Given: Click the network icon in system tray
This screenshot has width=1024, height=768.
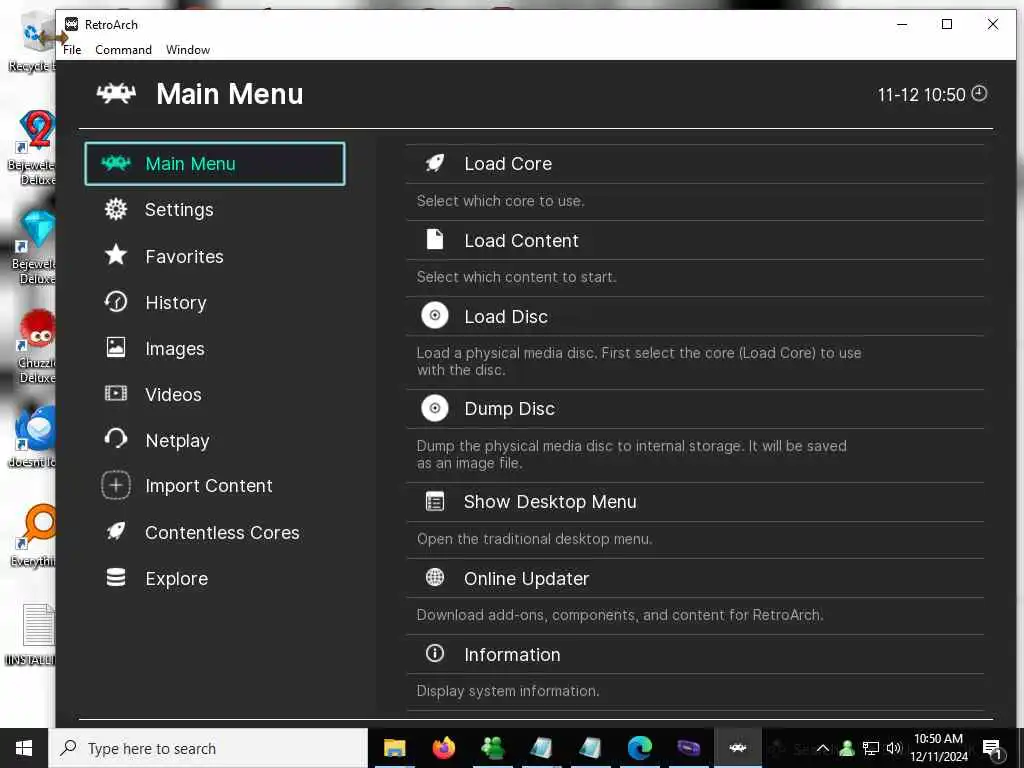Looking at the screenshot, I should (871, 748).
